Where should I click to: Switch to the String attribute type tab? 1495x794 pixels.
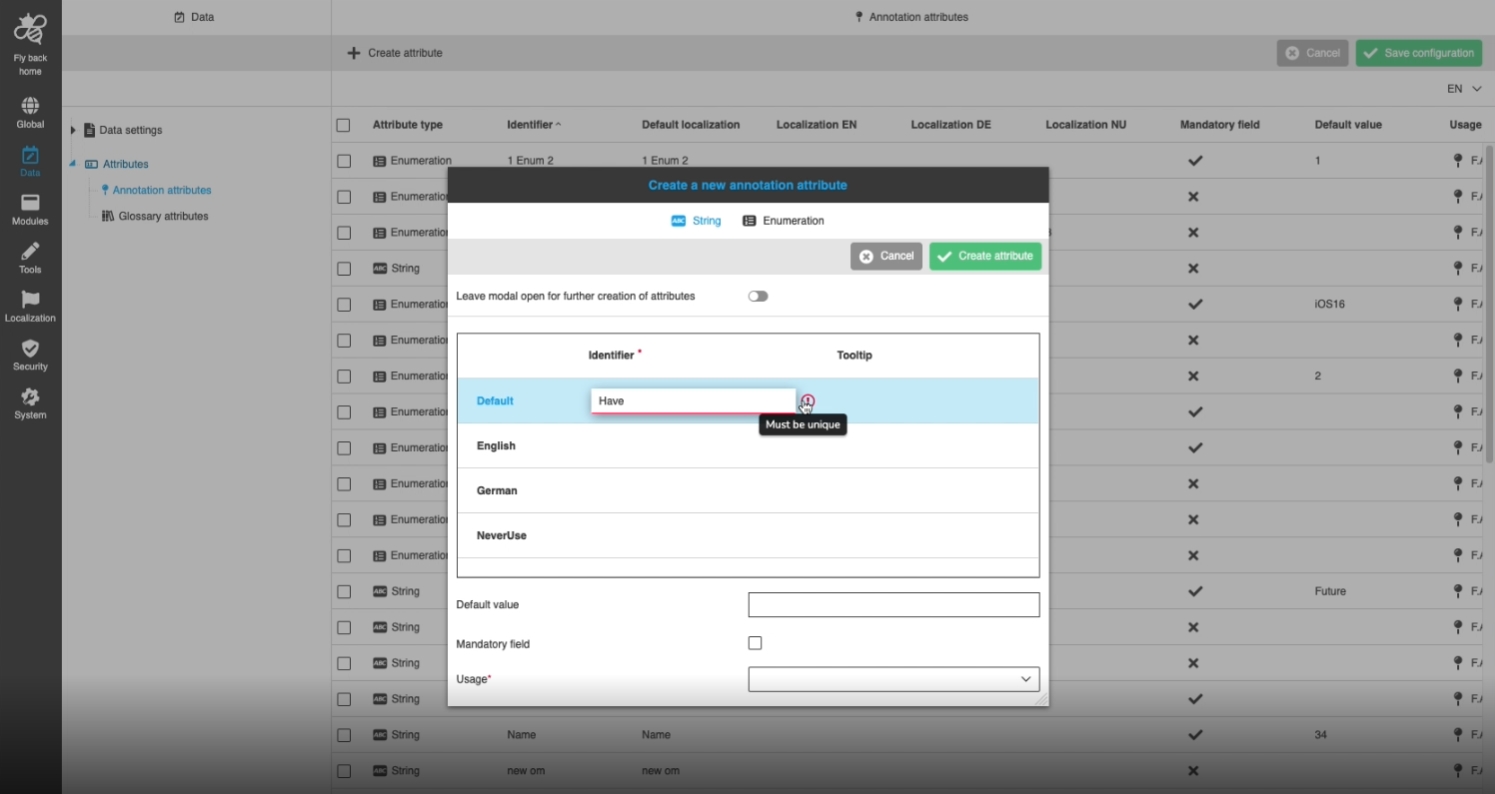click(696, 221)
